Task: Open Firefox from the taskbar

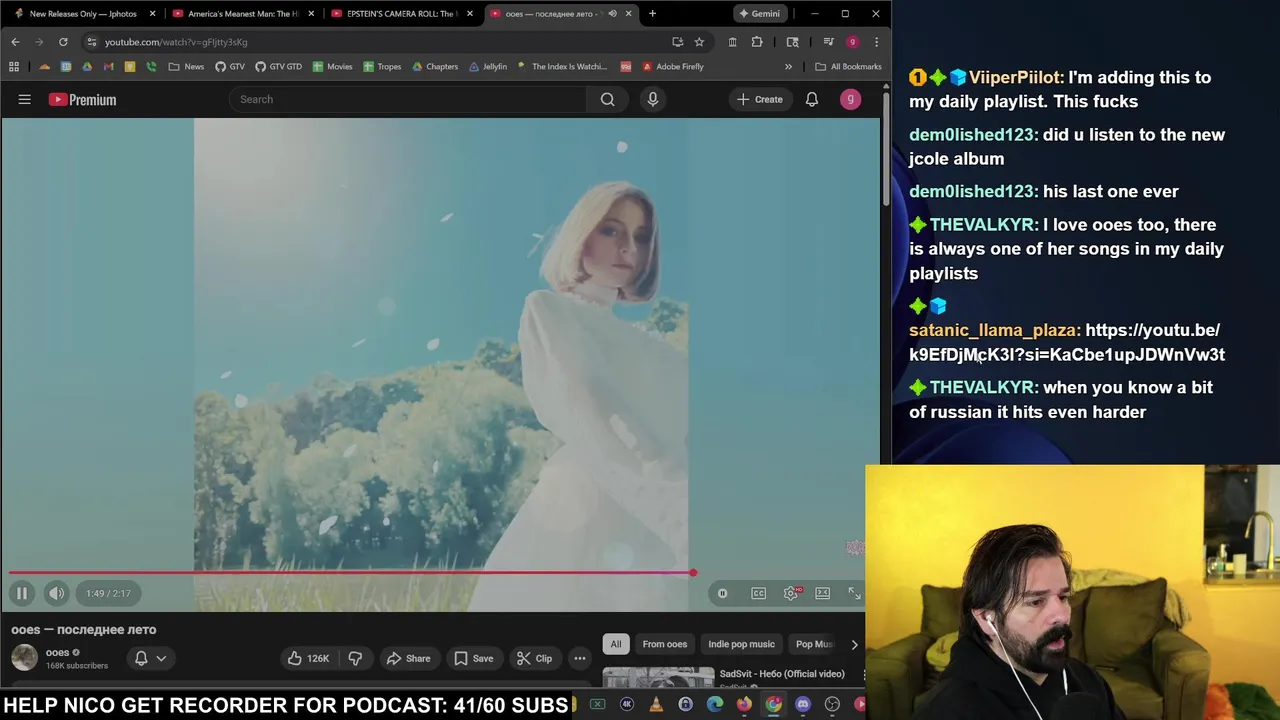Action: pos(744,704)
